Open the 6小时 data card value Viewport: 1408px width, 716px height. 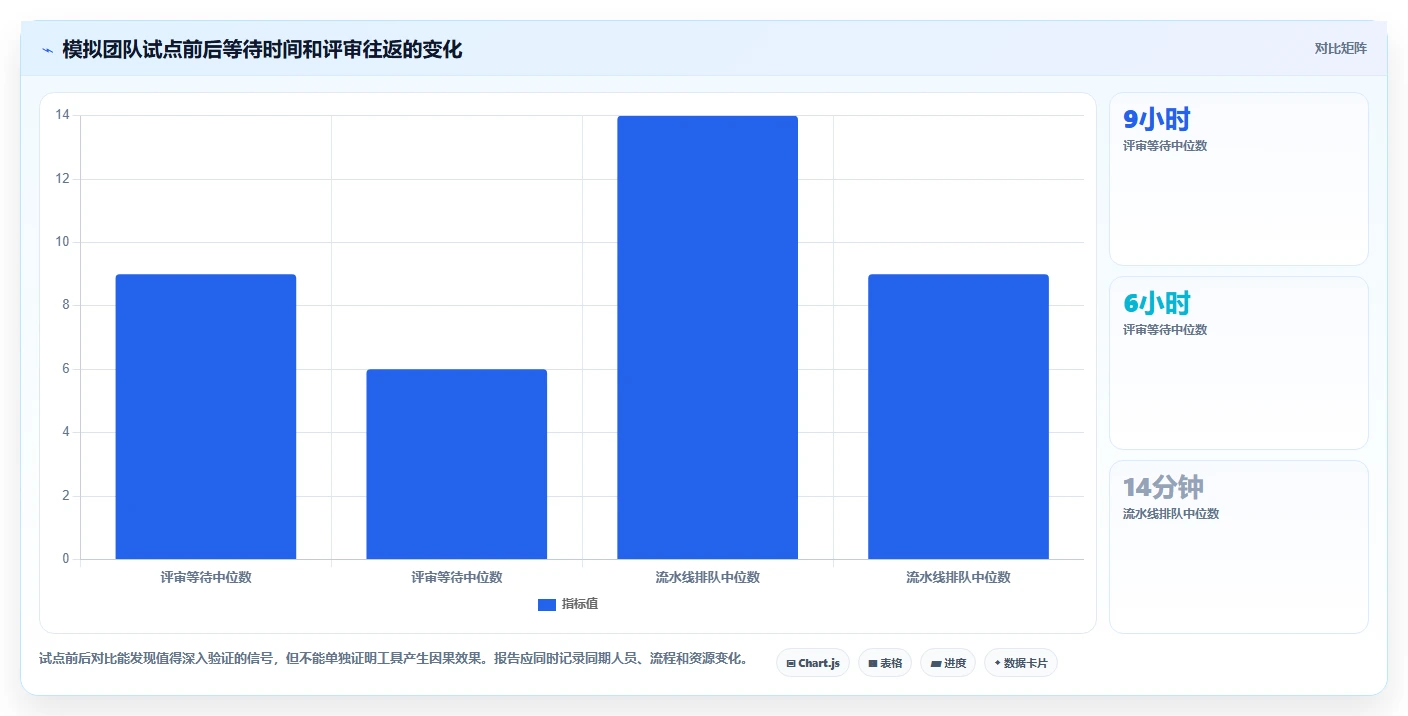point(1157,304)
